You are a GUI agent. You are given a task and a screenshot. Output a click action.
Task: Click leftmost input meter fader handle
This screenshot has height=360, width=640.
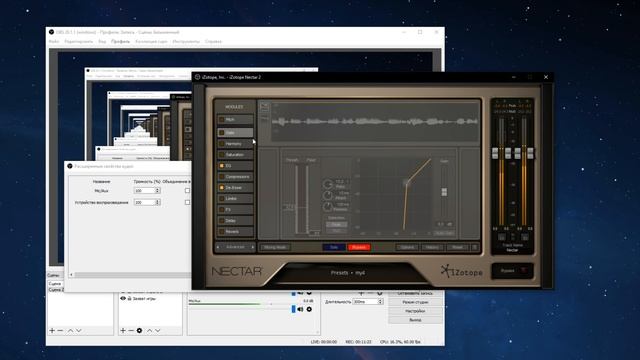tap(495, 153)
